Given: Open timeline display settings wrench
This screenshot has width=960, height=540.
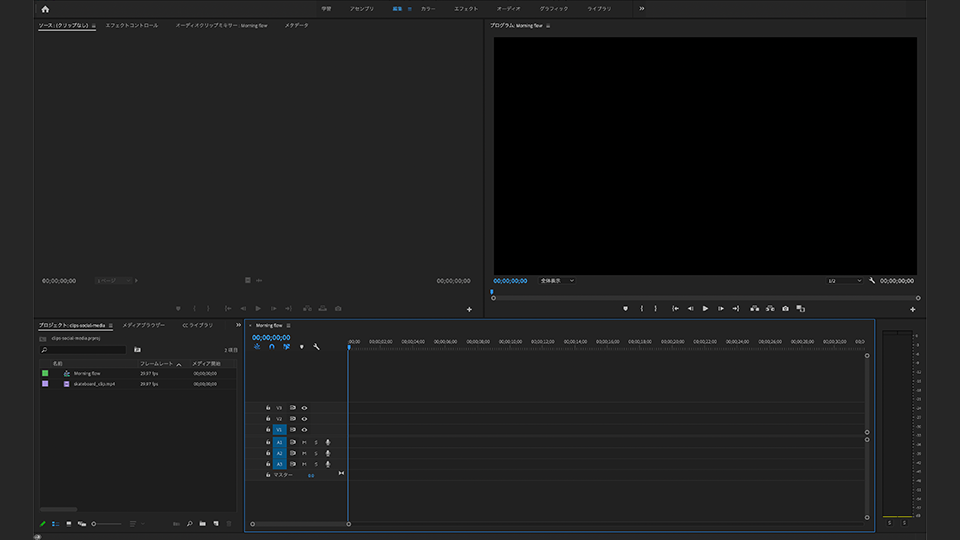Looking at the screenshot, I should [316, 347].
